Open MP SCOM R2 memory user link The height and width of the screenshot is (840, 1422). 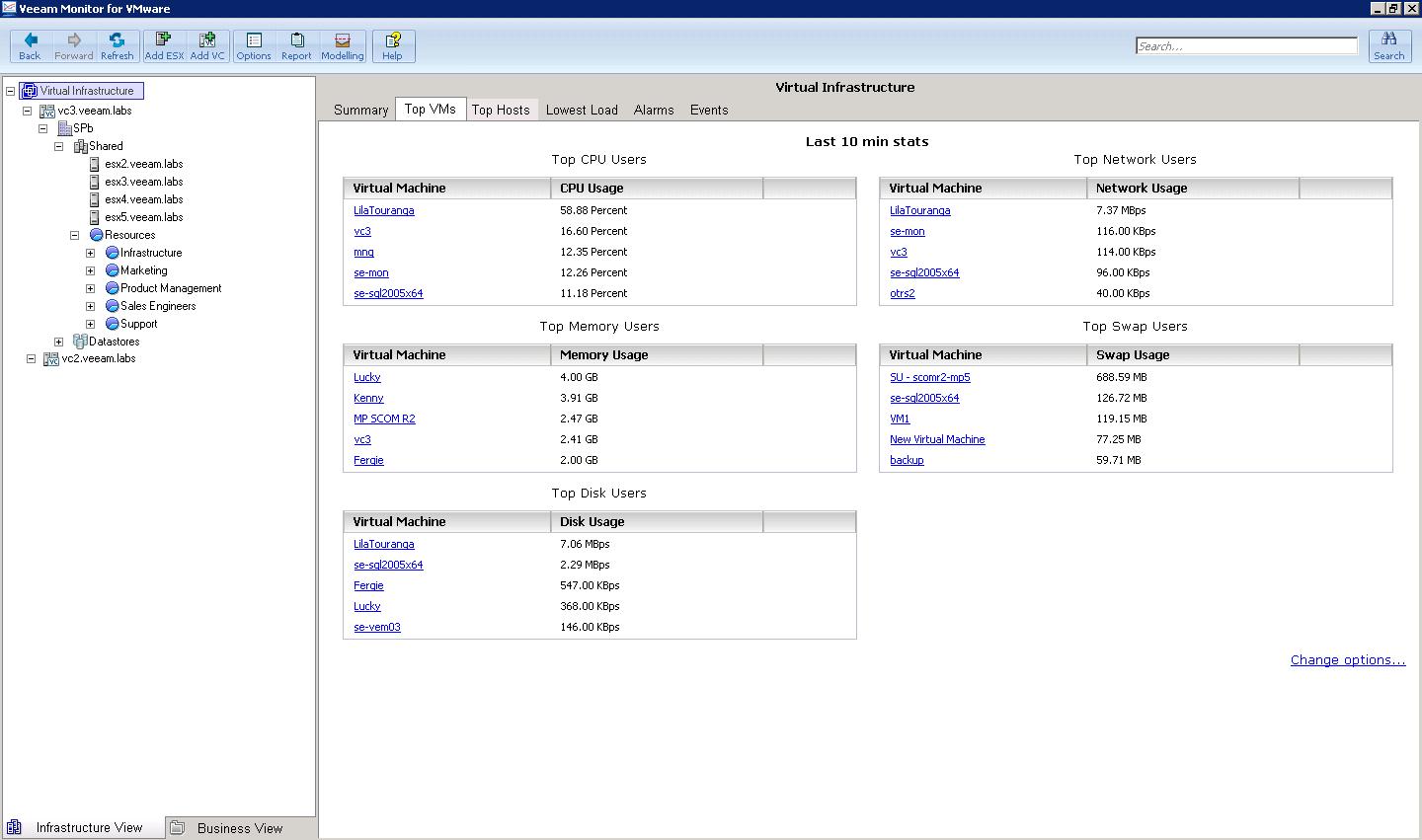(384, 419)
